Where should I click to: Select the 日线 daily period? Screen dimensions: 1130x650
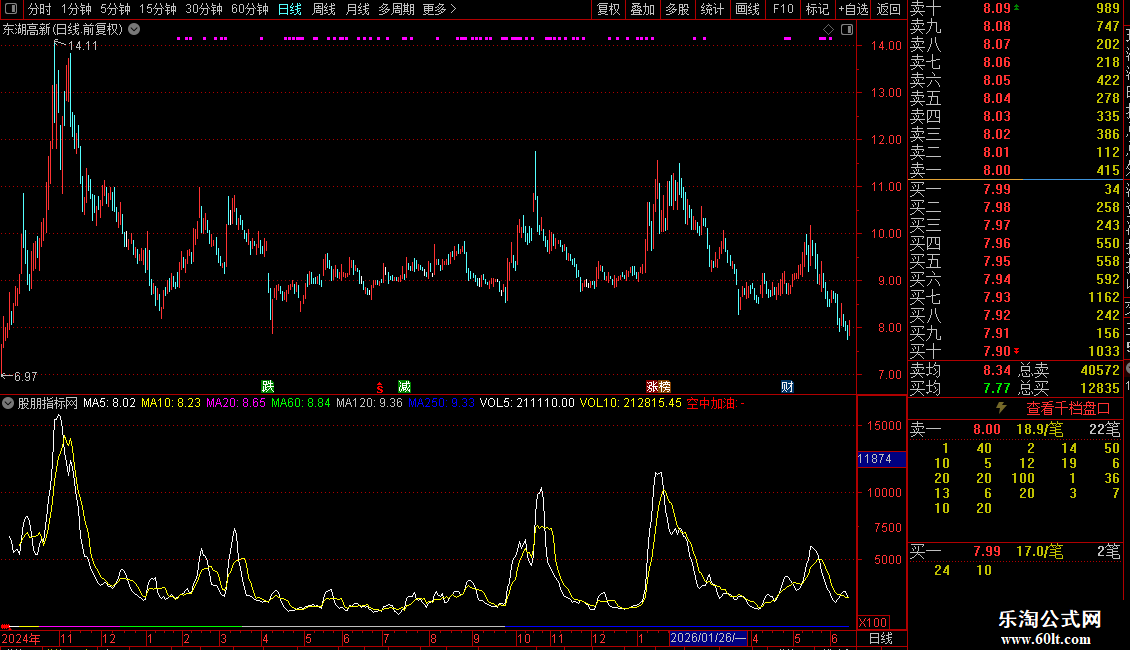290,9
